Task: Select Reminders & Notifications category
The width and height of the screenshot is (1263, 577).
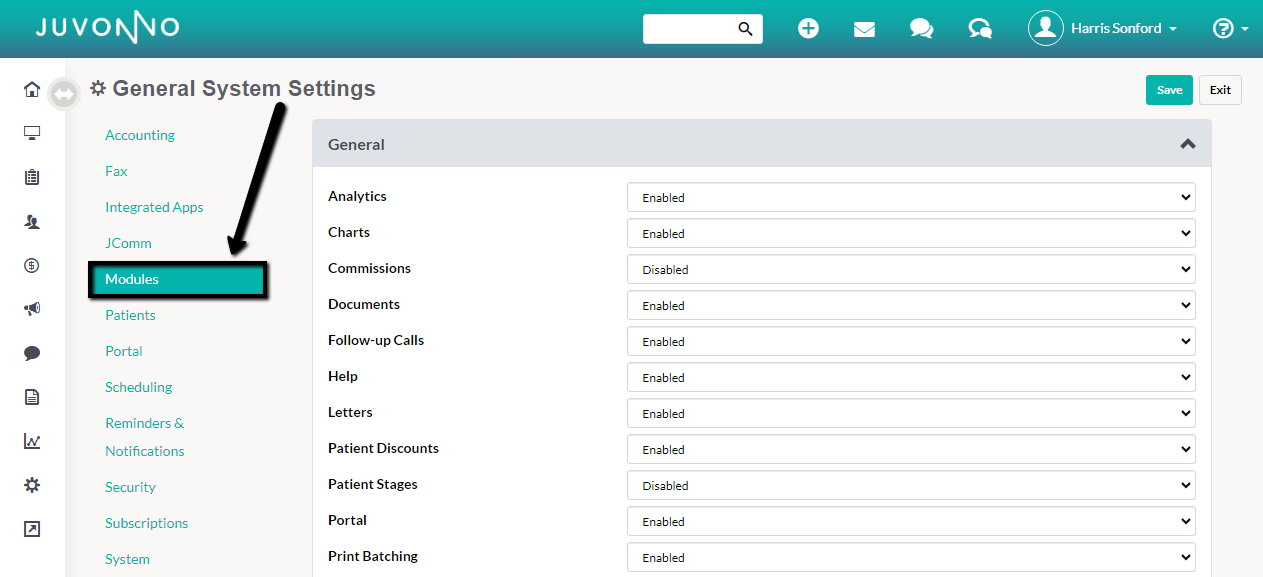Action: 145,437
